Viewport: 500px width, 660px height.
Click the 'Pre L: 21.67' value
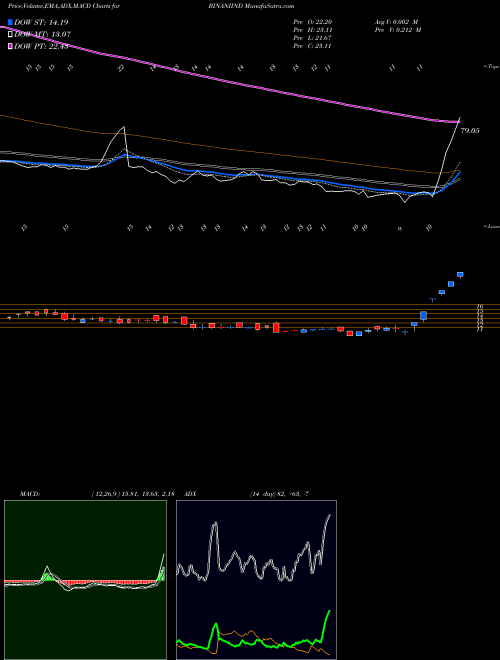coord(314,38)
